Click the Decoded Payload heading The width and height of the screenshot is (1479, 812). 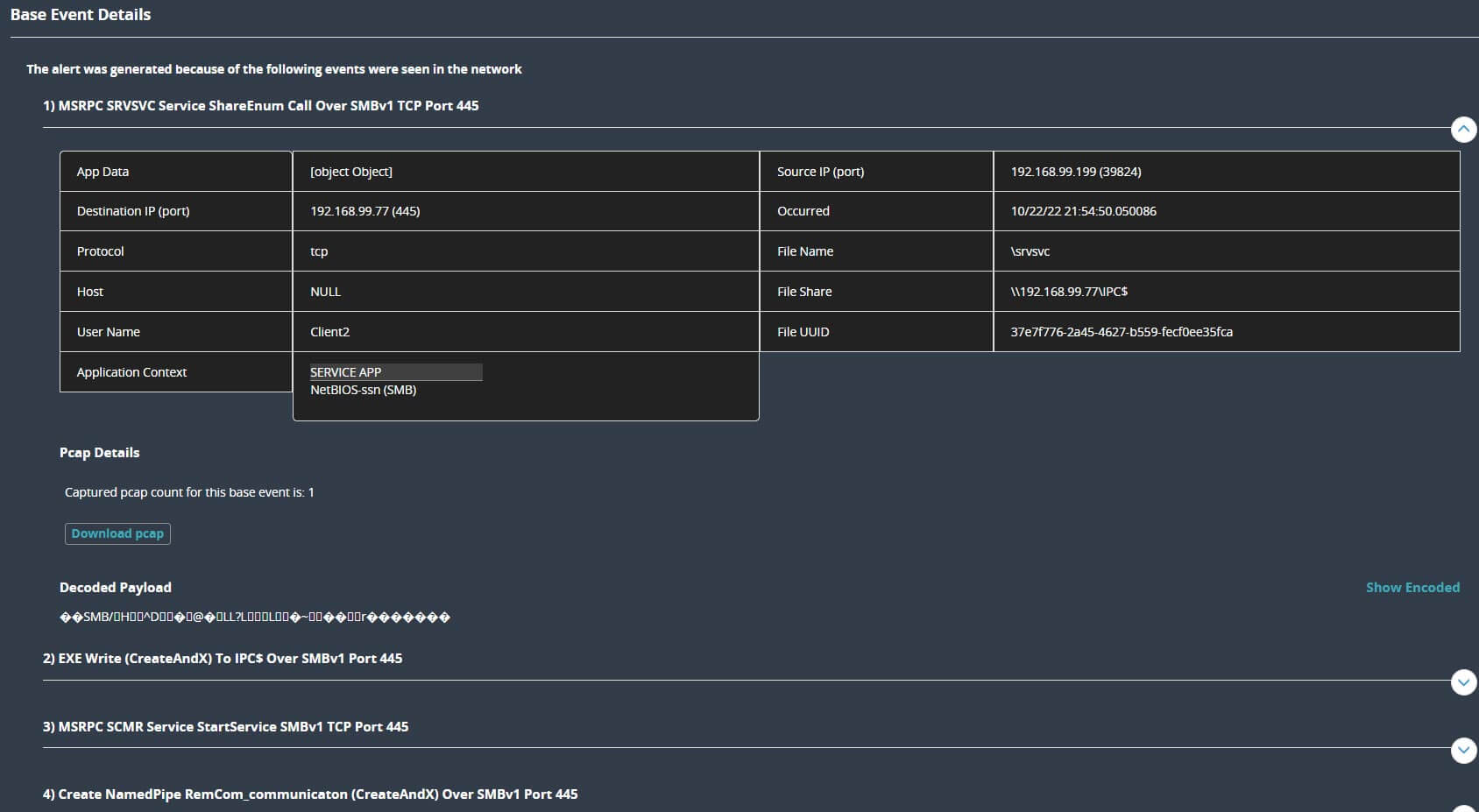[116, 588]
